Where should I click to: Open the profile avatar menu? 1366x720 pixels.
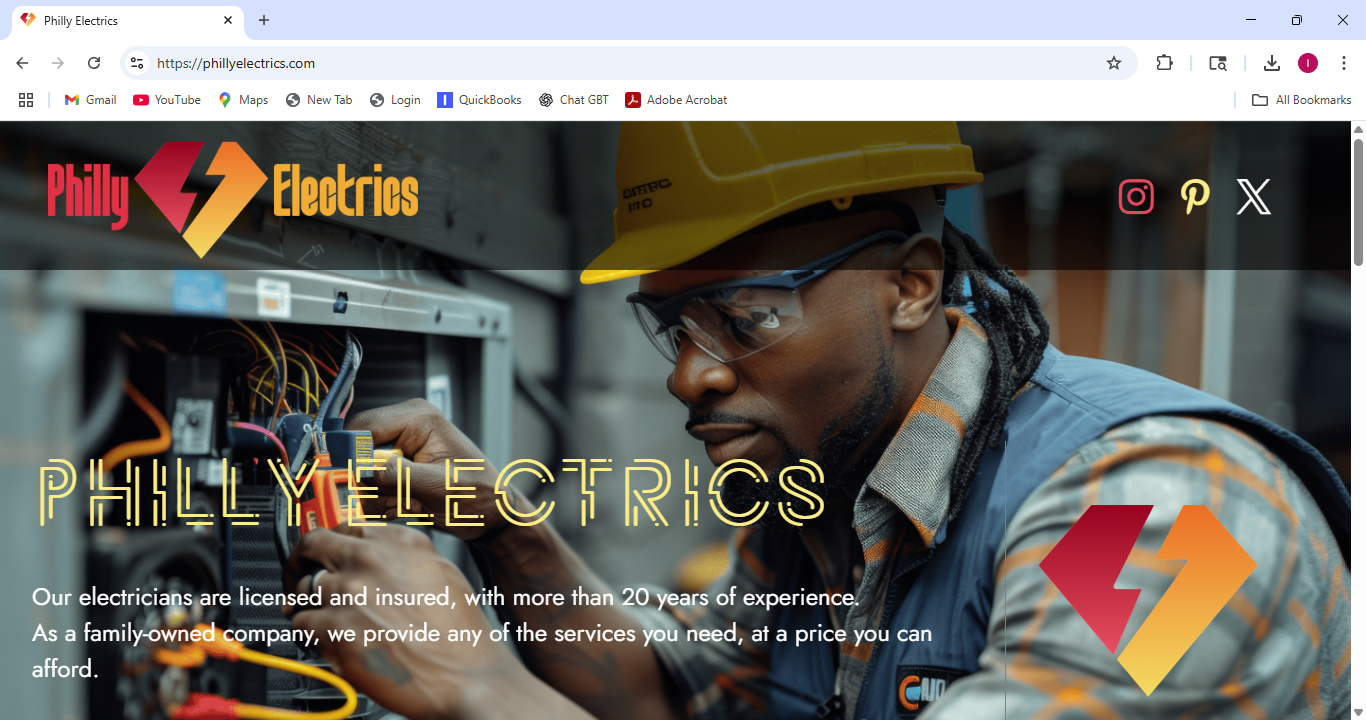1308,63
